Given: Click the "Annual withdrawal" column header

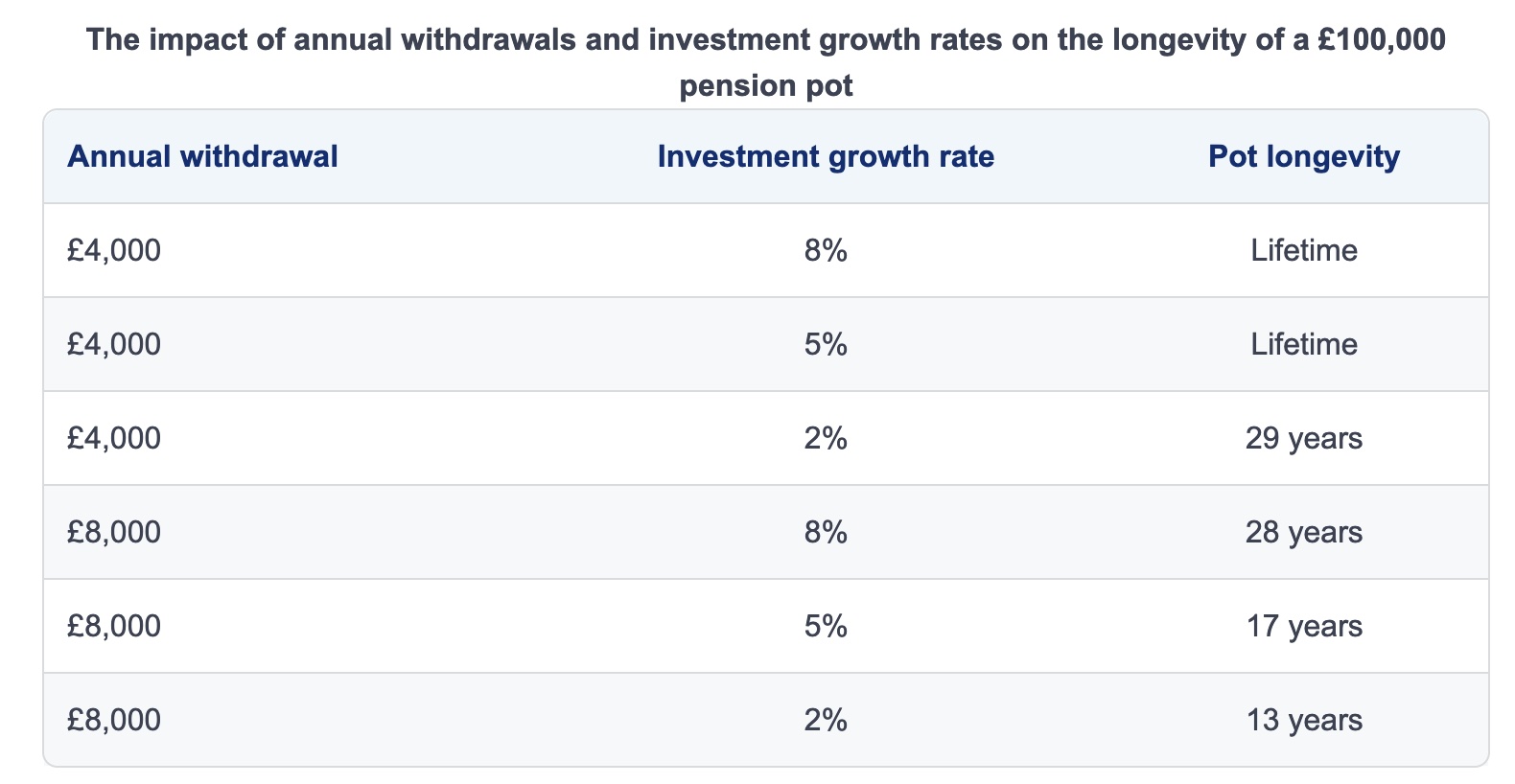Looking at the screenshot, I should [202, 156].
